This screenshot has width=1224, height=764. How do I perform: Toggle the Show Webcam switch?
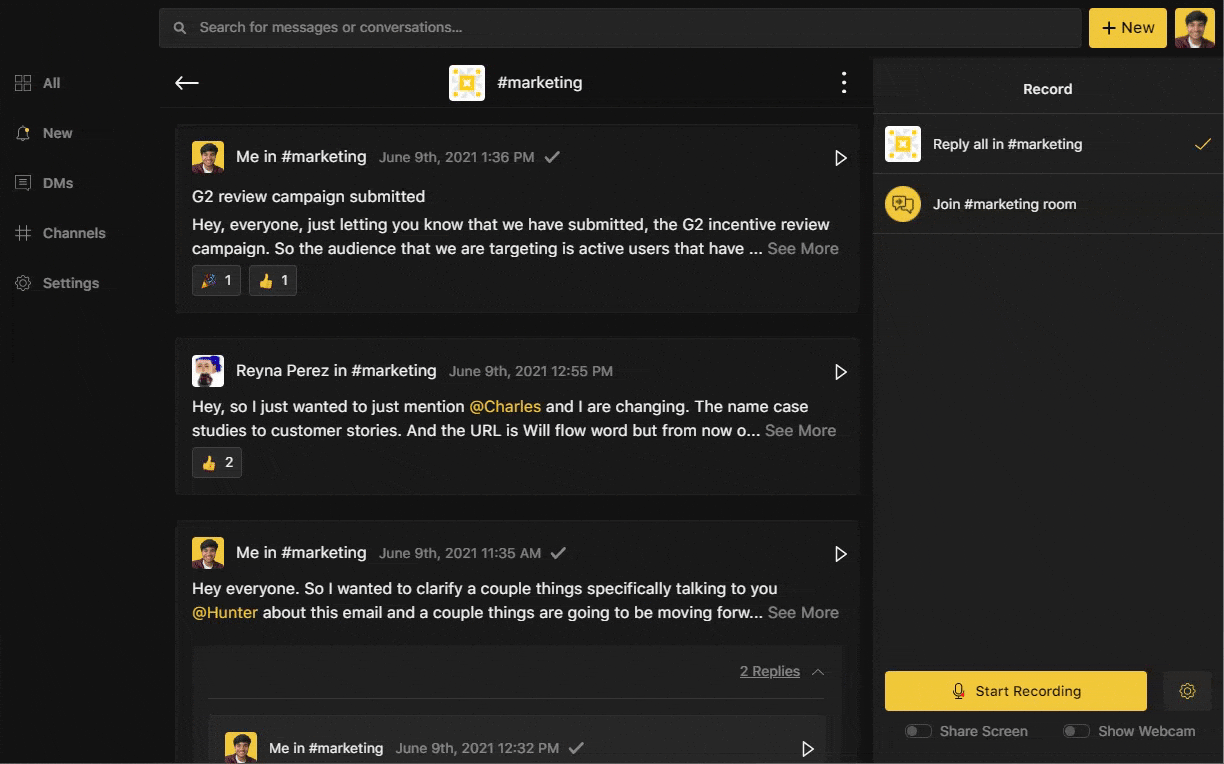pos(1076,731)
